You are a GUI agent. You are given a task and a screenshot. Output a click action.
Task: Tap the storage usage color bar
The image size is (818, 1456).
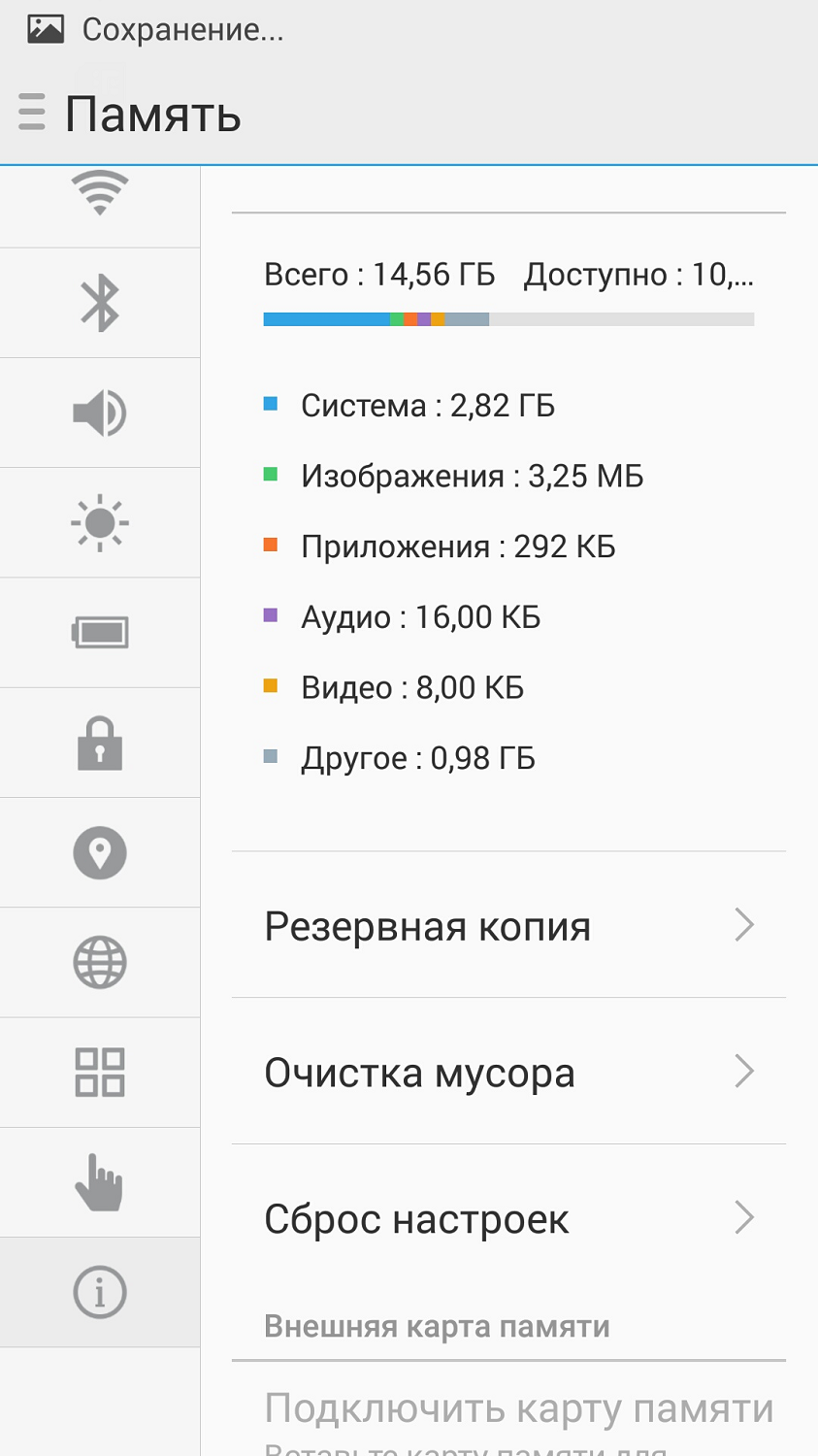point(508,319)
